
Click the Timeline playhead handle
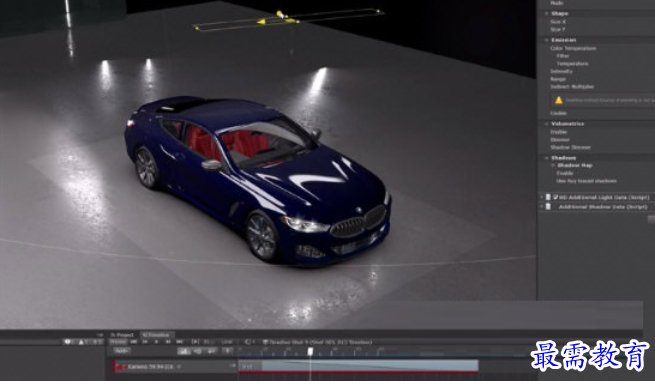pos(310,351)
